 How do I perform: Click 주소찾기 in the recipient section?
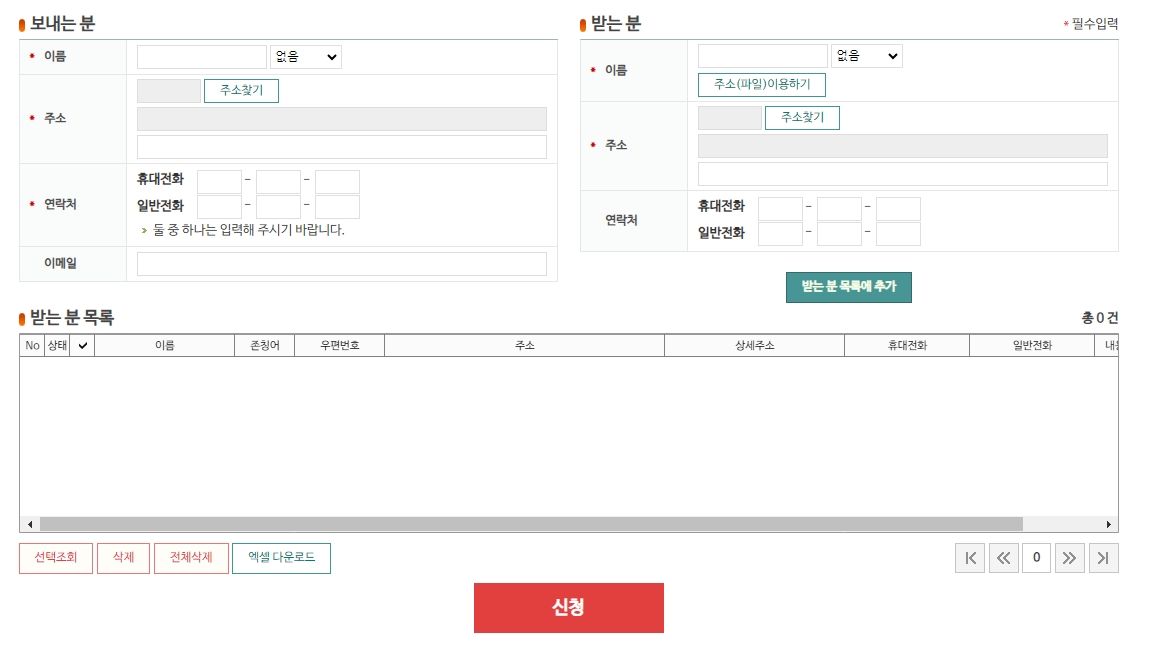point(801,117)
